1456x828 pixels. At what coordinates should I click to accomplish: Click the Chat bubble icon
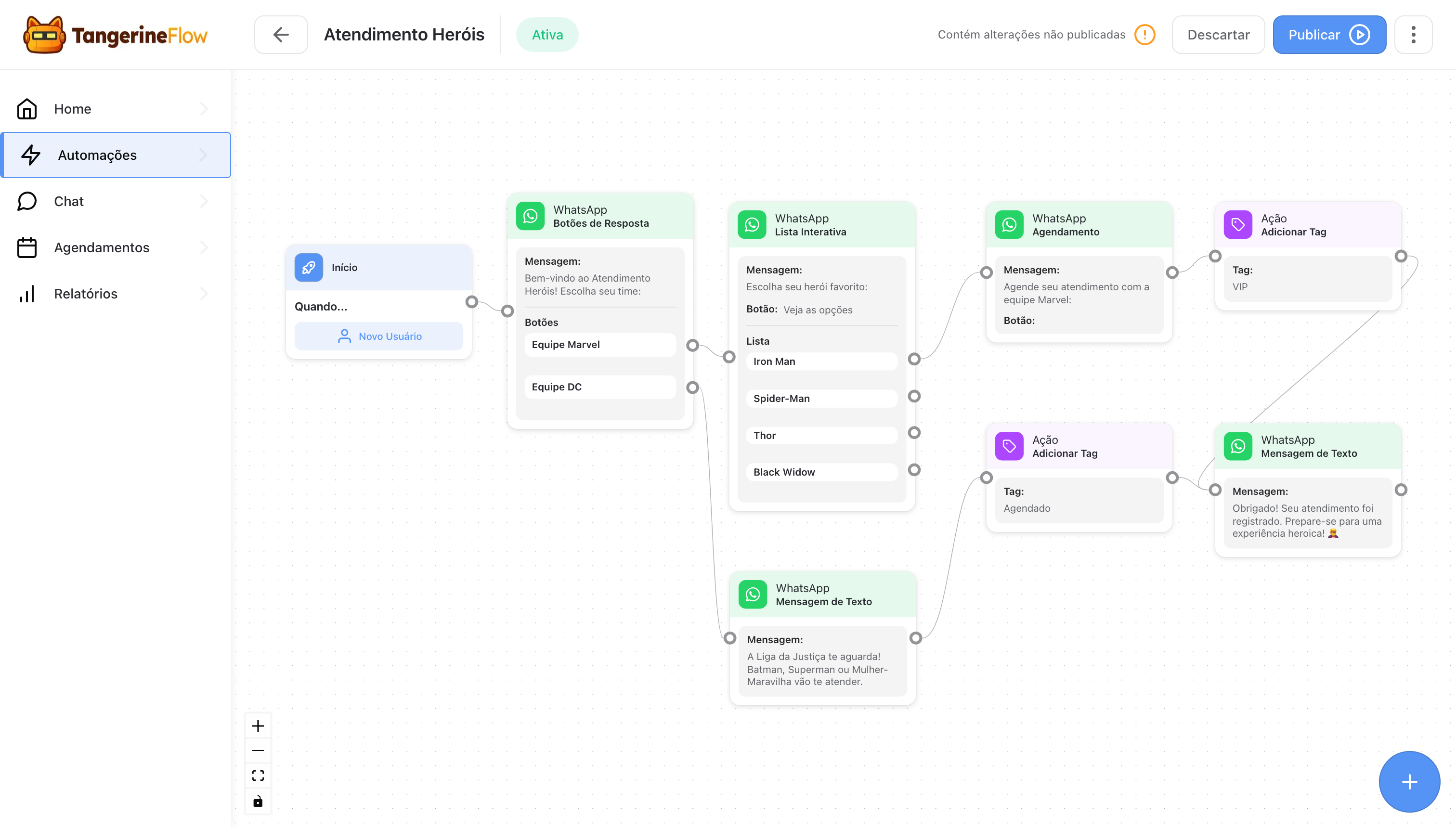27,201
